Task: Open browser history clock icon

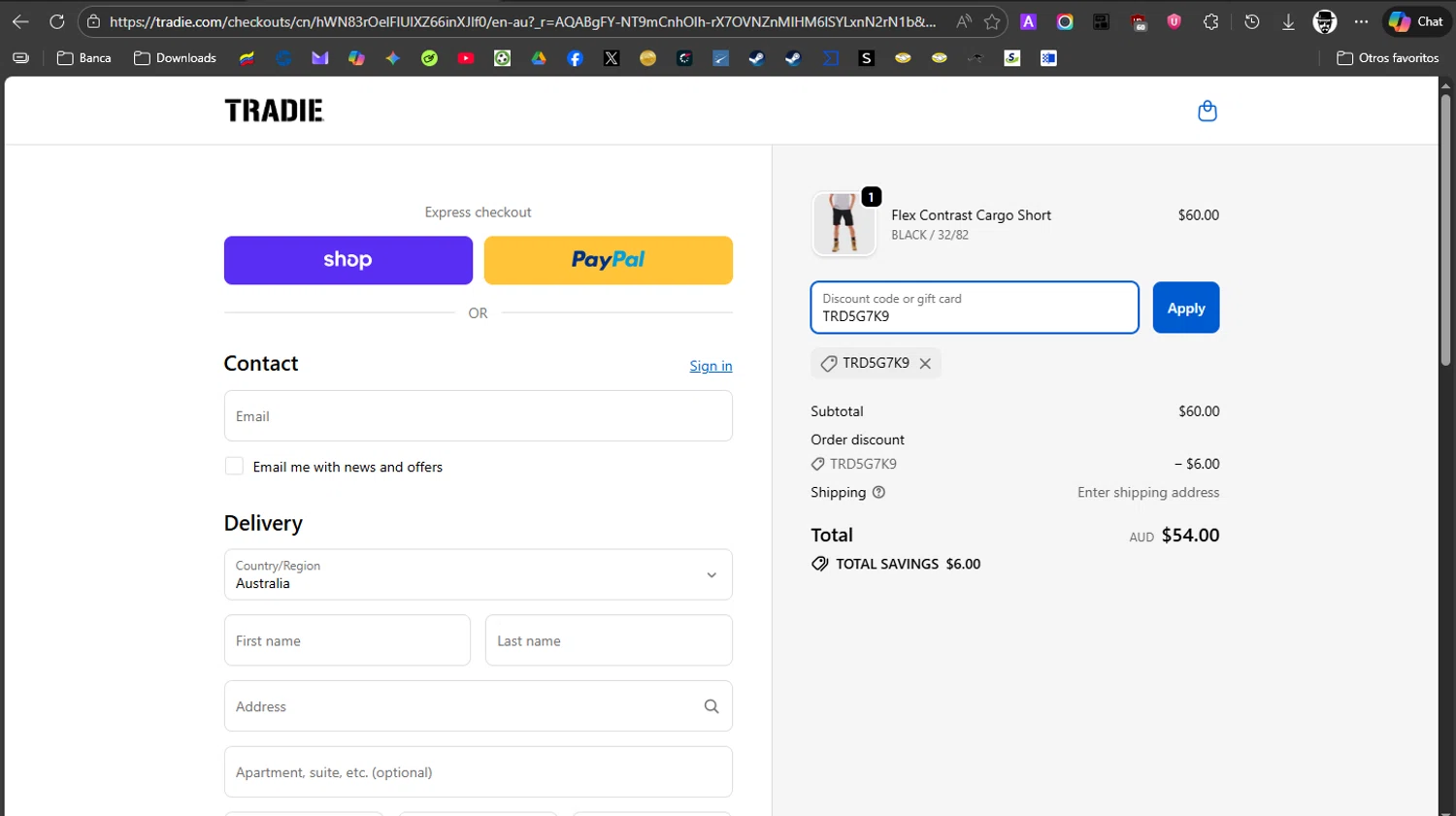Action: [x=1252, y=21]
